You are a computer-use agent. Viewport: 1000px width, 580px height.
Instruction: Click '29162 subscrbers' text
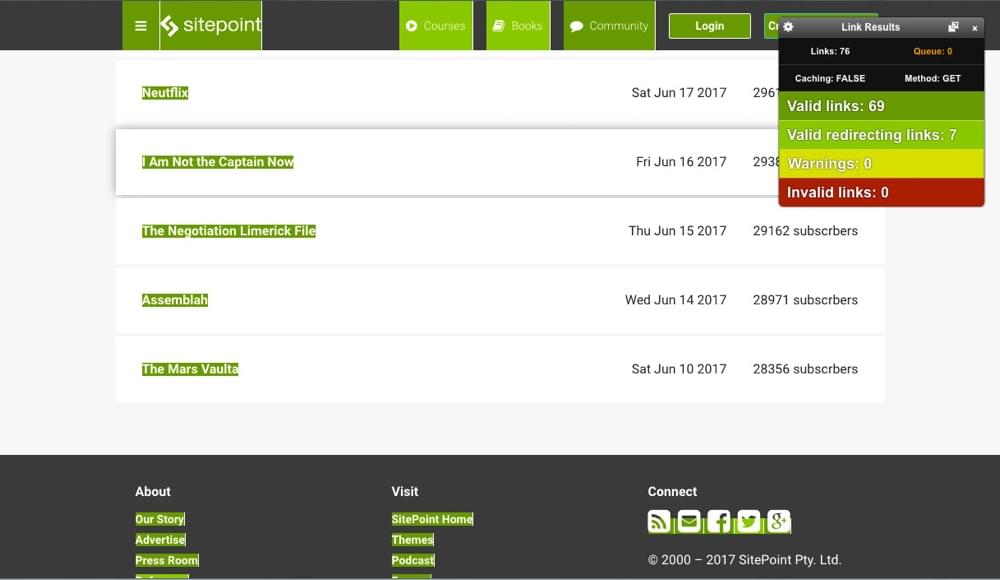(805, 230)
